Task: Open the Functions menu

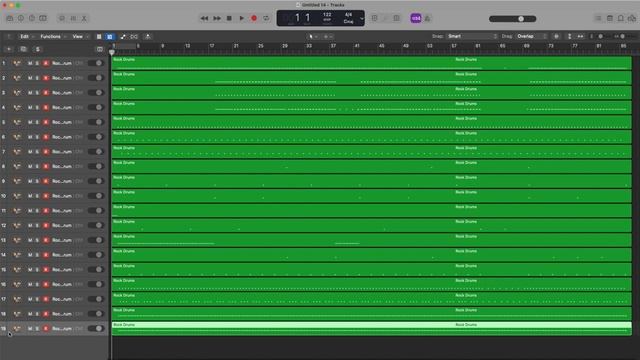Action: pyautogui.click(x=53, y=37)
